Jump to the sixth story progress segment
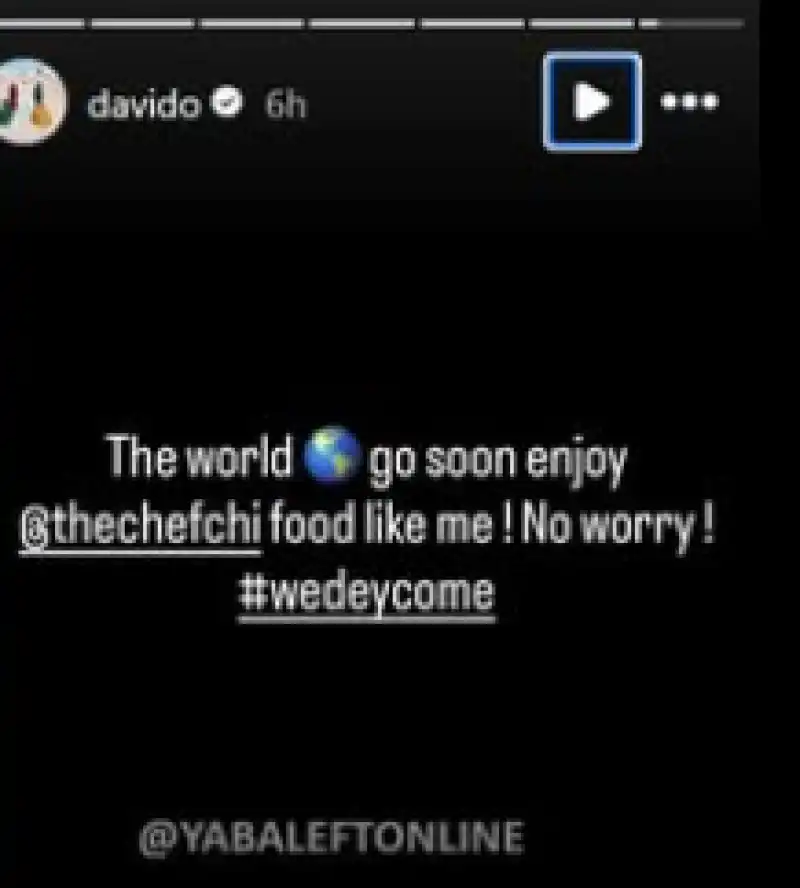Screen dimensions: 800x888 coord(581,23)
